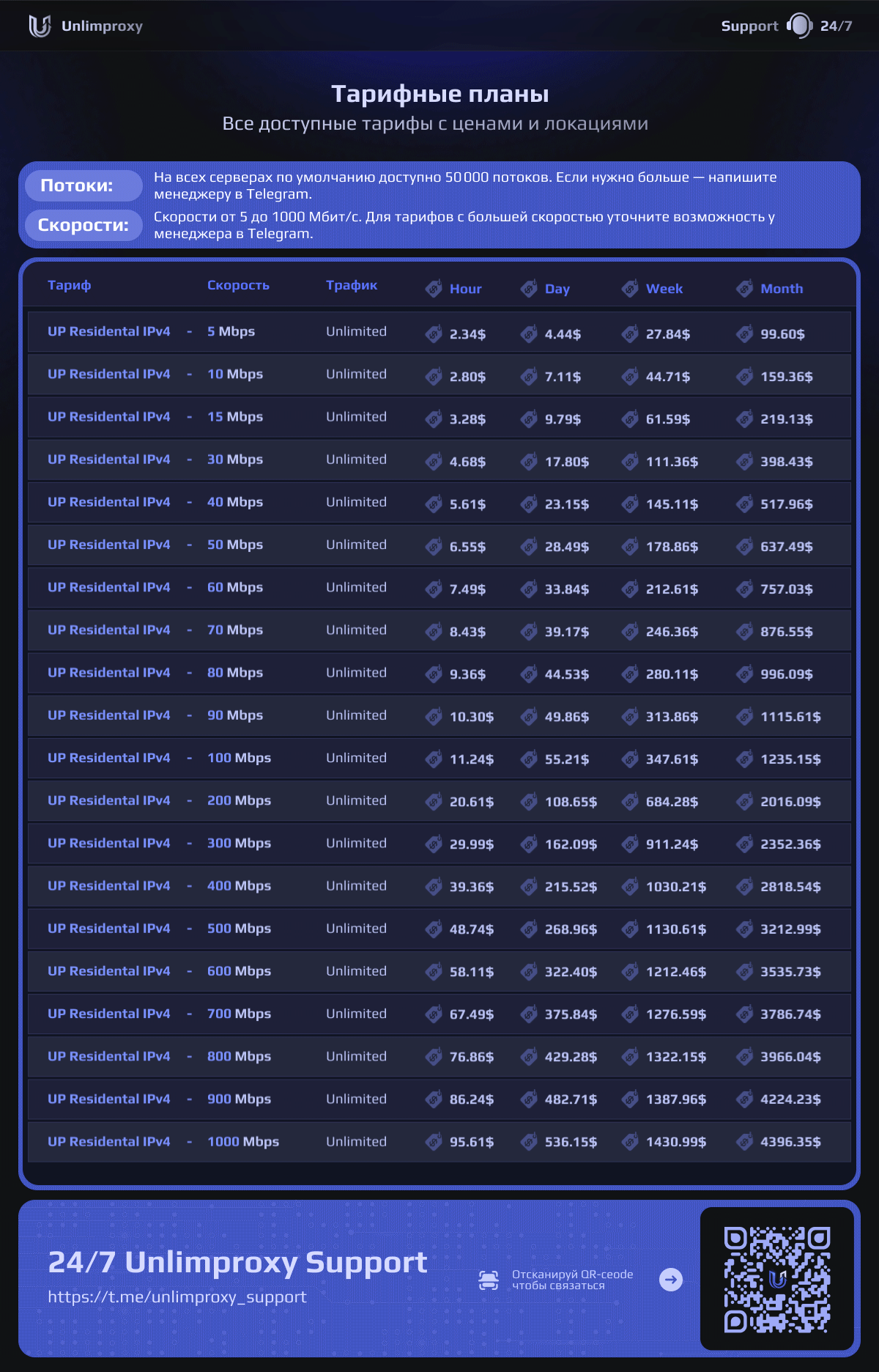The height and width of the screenshot is (1372, 879).
Task: Click the coin icon next to Day header
Action: [529, 289]
